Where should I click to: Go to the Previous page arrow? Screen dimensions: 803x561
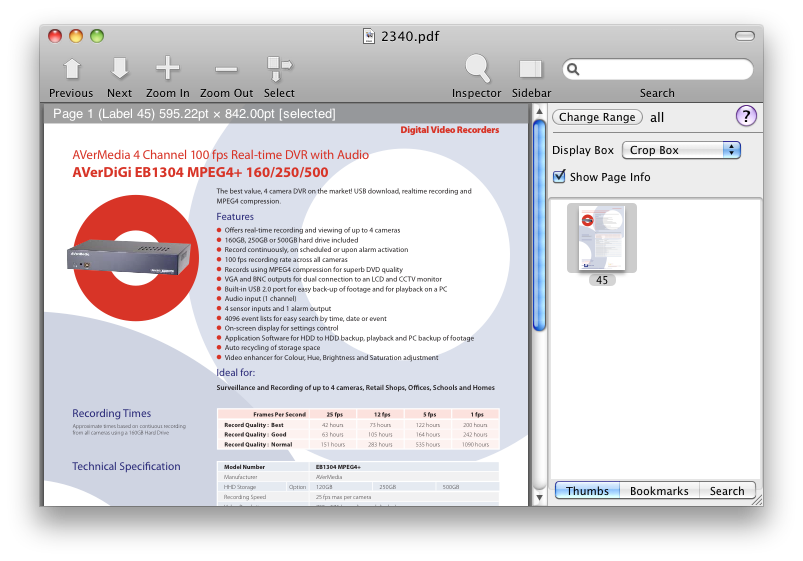point(72,69)
